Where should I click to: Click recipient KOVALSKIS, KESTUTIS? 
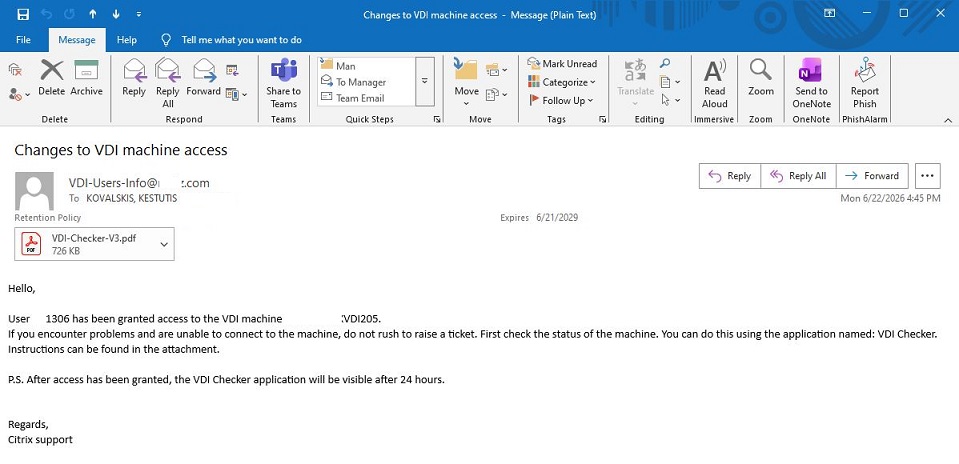131,198
